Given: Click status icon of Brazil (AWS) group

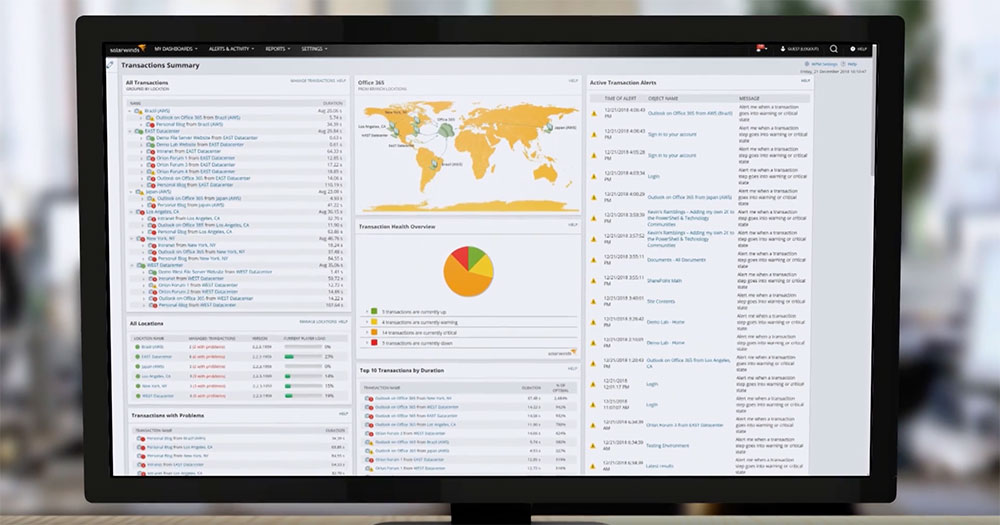Looking at the screenshot, I should pyautogui.click(x=138, y=111).
